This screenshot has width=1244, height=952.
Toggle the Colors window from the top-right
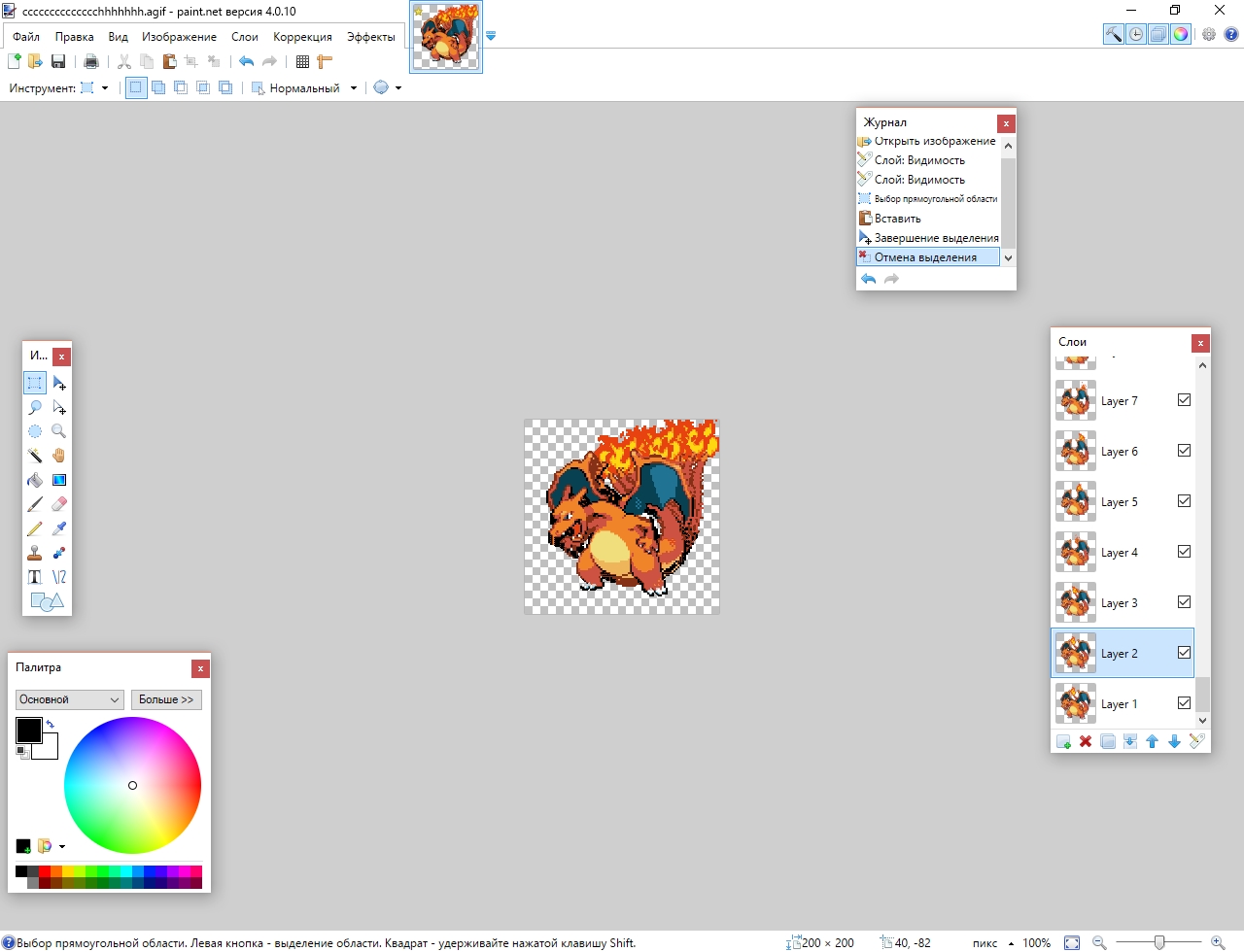click(1180, 34)
